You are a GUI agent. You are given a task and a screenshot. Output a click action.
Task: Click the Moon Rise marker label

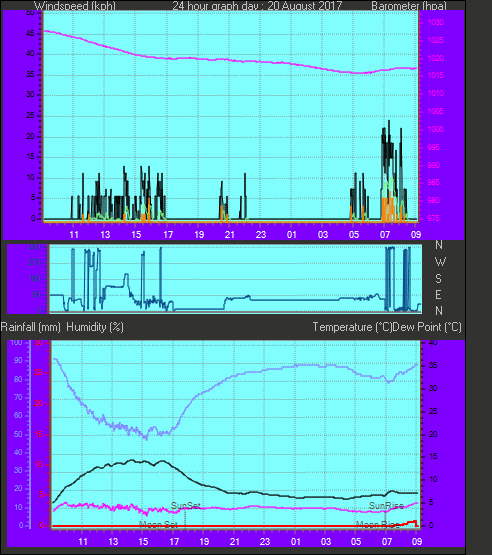point(378,524)
